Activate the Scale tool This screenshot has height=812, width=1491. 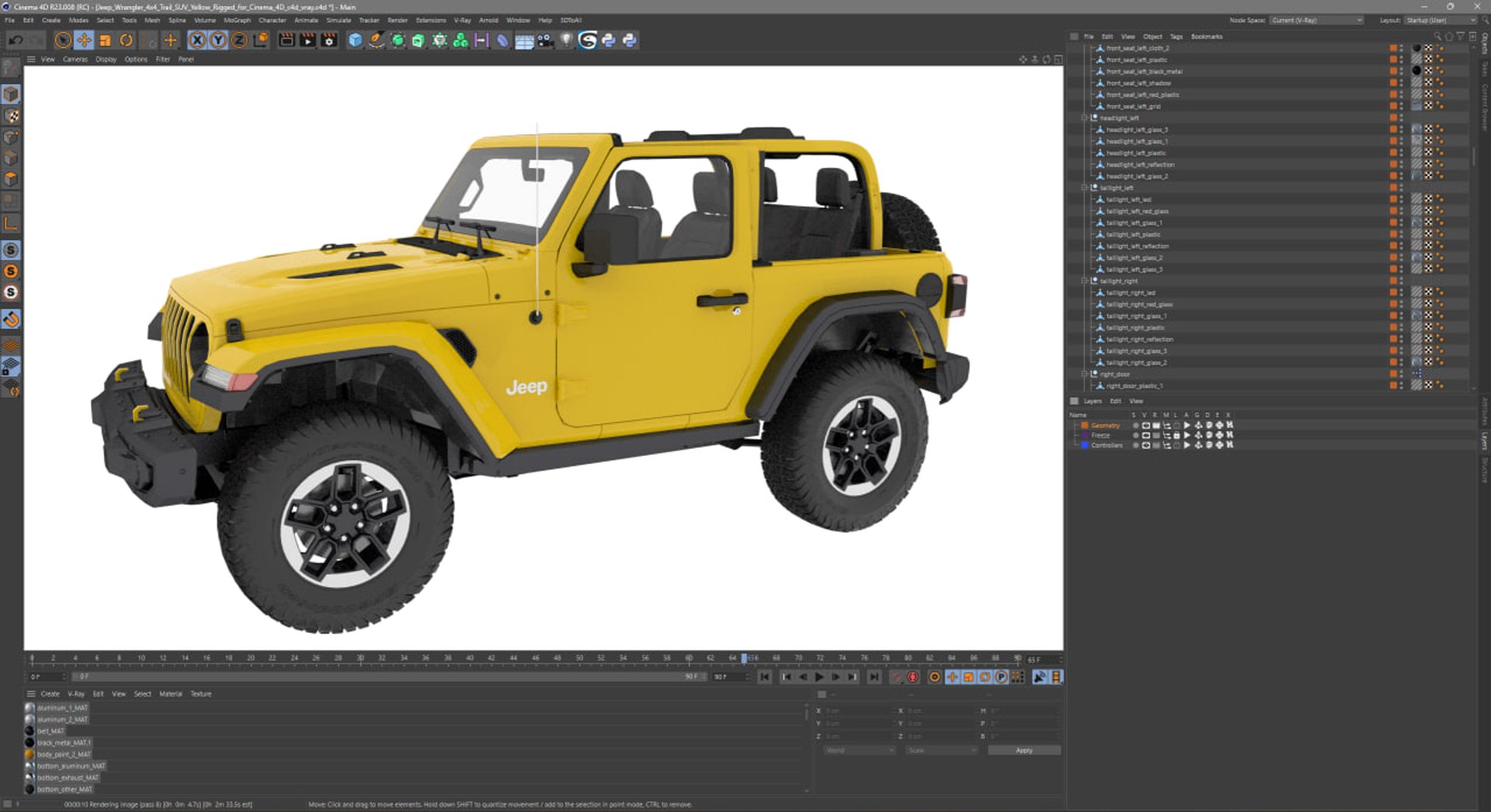(105, 40)
